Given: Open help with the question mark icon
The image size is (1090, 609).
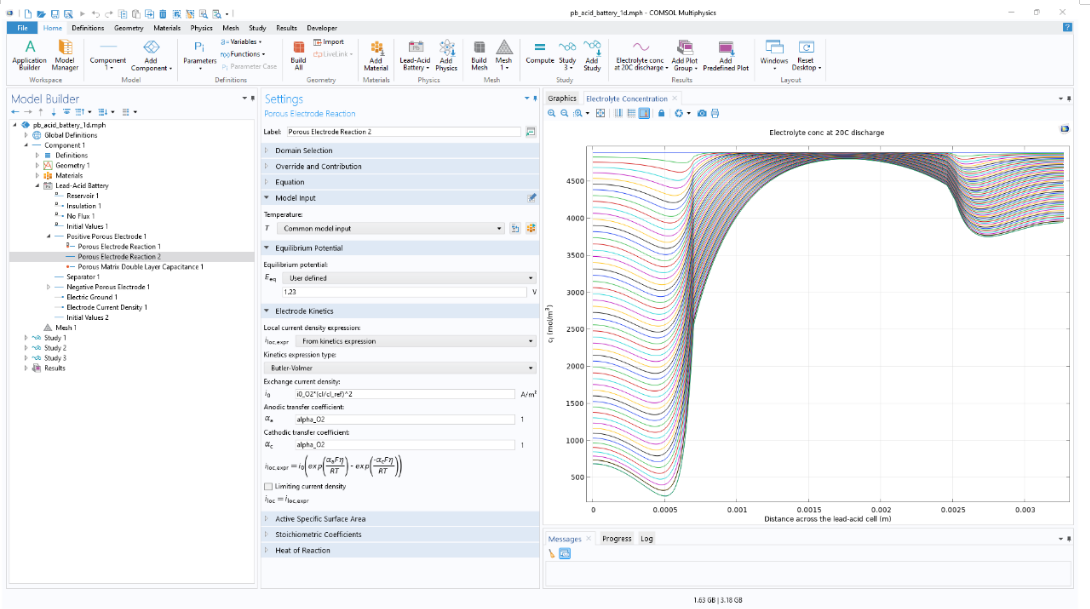Looking at the screenshot, I should (x=1067, y=28).
